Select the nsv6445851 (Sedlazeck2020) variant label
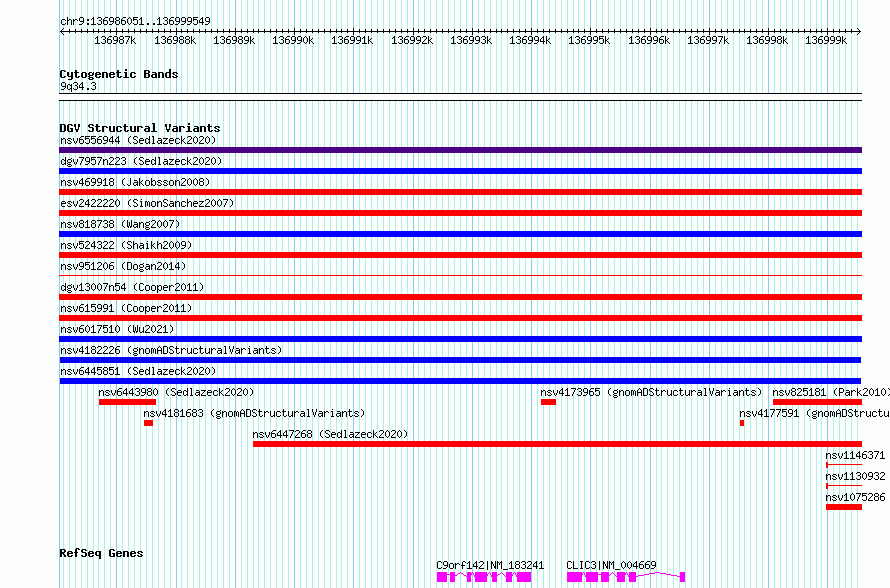The height and width of the screenshot is (588, 890). click(x=138, y=371)
